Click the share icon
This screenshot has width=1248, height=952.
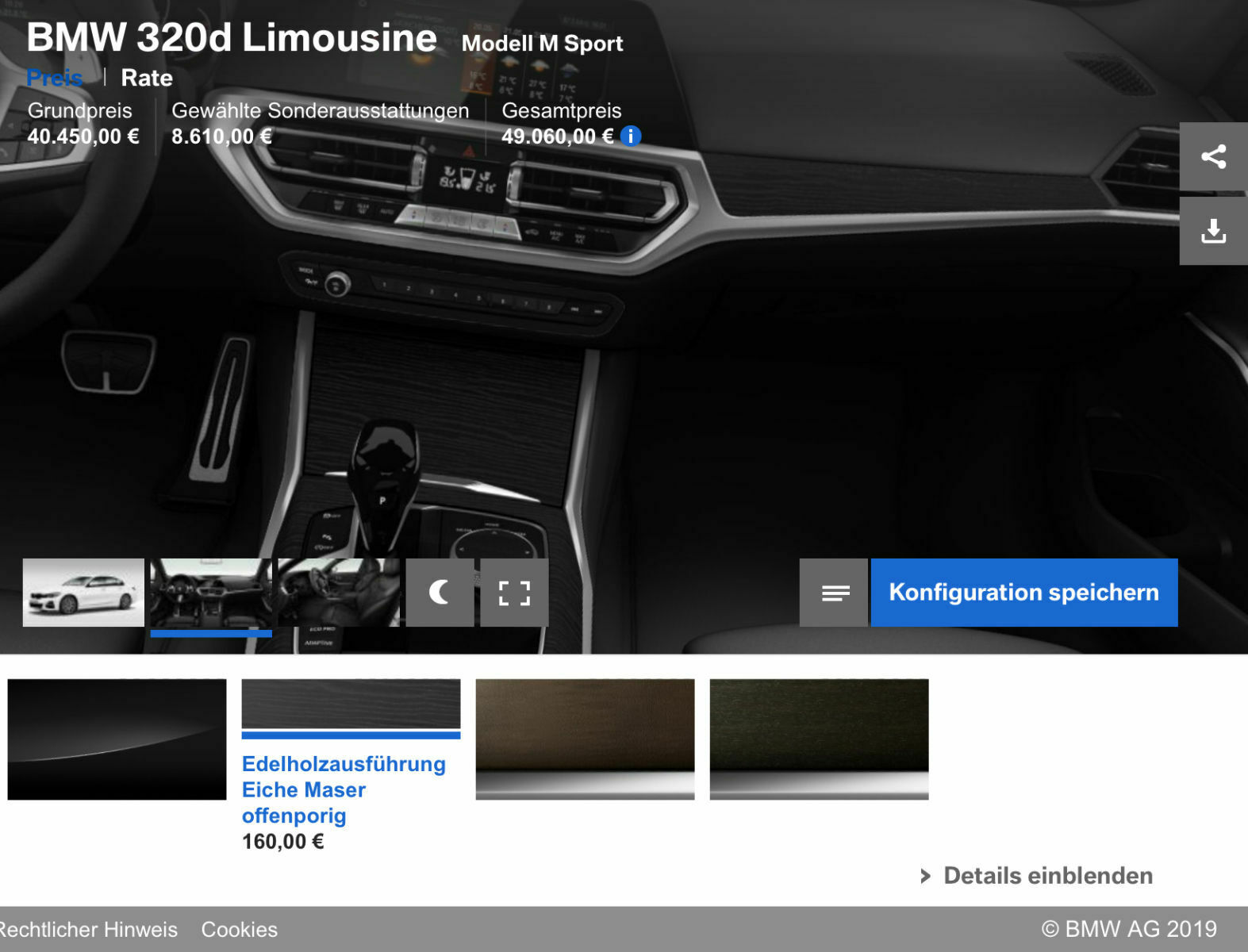[1213, 156]
